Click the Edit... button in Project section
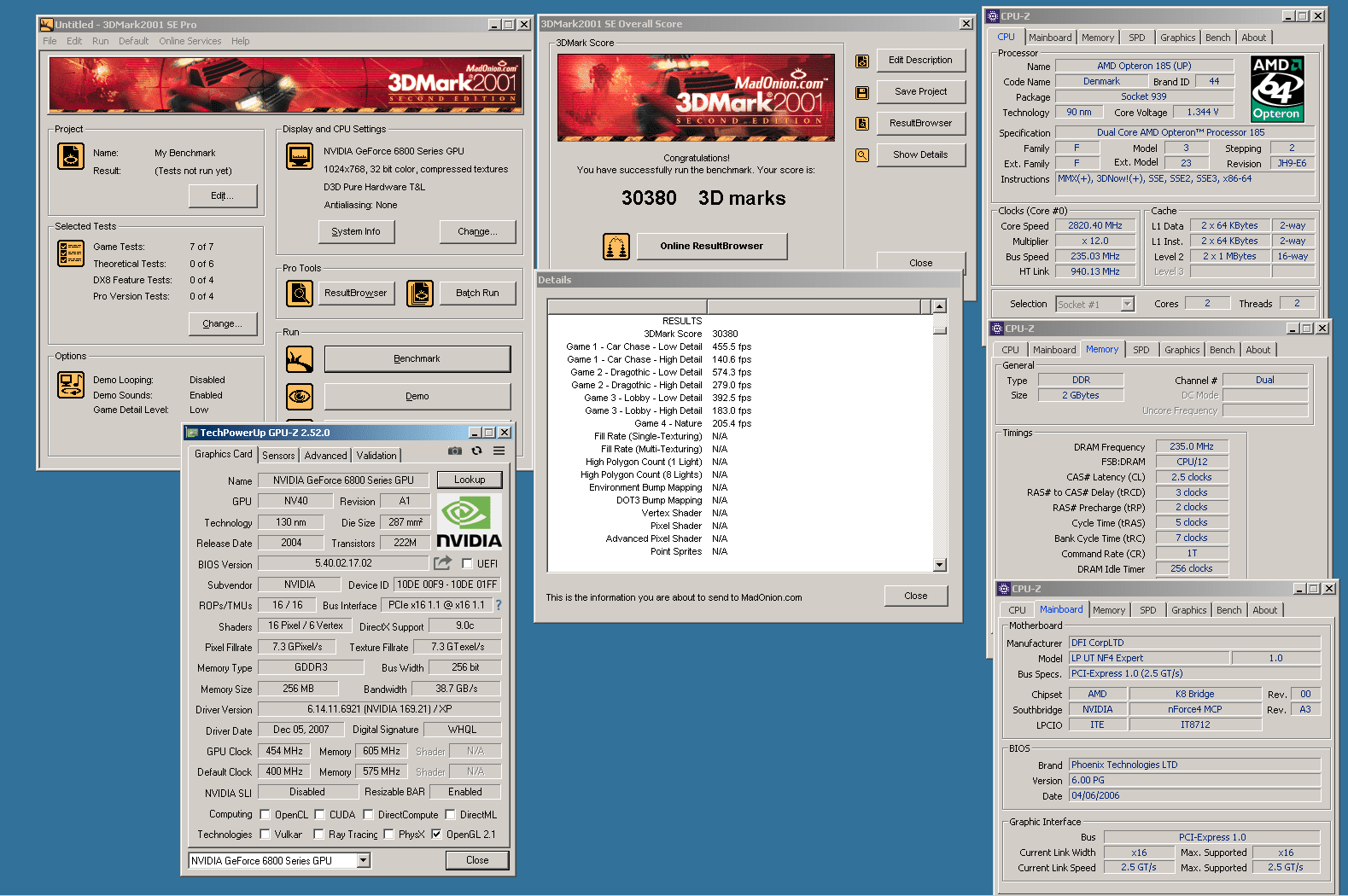 coord(223,196)
